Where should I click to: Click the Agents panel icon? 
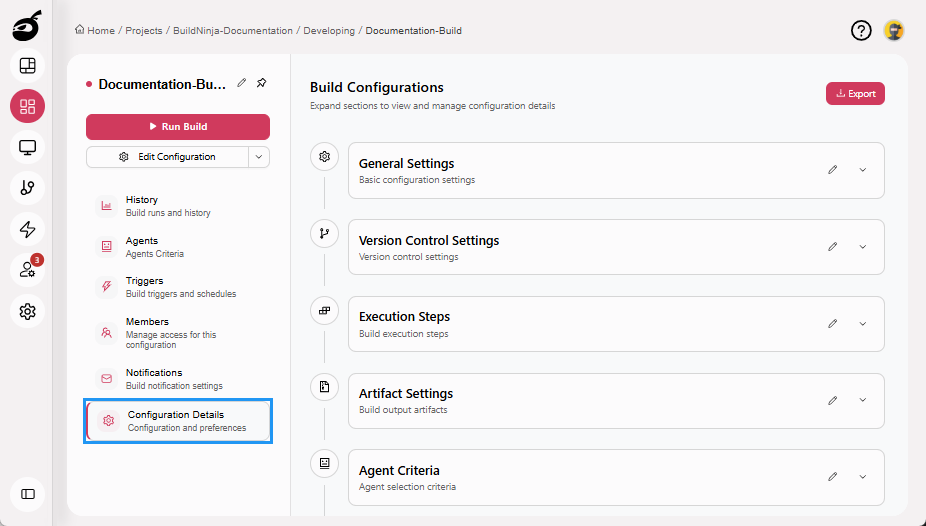coord(106,247)
